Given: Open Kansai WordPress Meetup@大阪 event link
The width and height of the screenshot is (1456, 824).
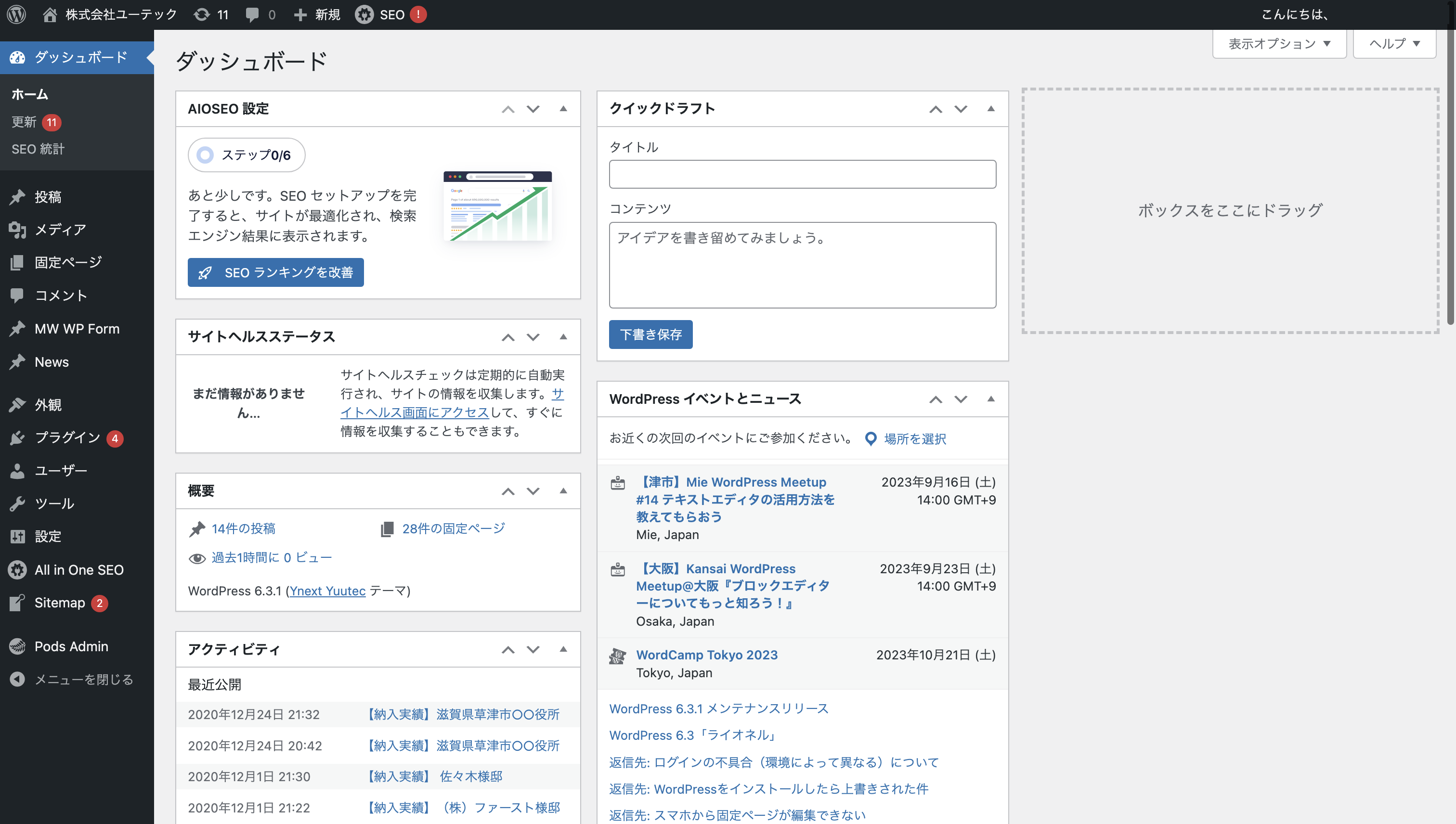Looking at the screenshot, I should [733, 586].
